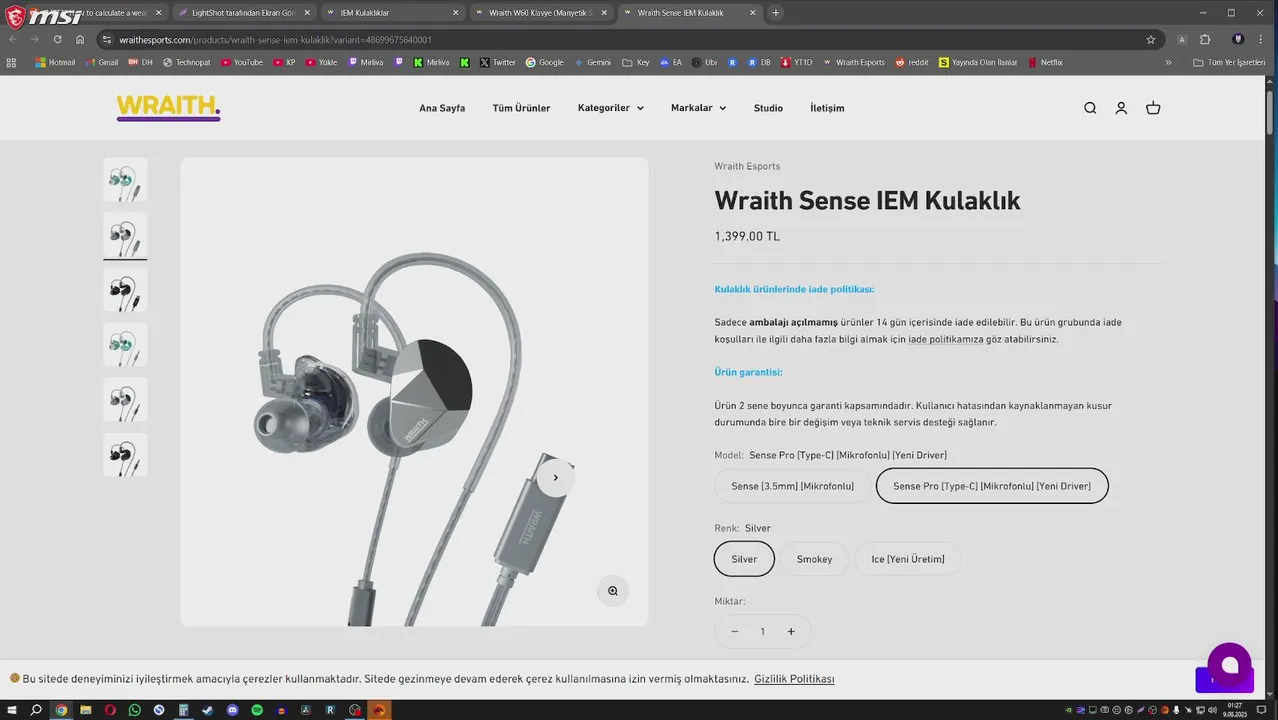Open the shopping cart icon
Screen dimensions: 1278x720
point(1153,108)
